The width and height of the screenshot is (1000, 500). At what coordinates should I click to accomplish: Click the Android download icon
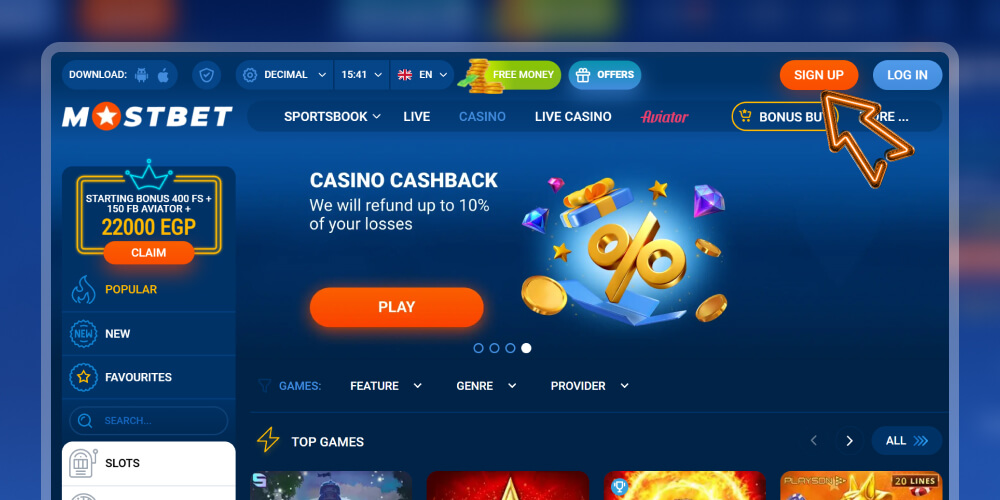click(x=142, y=75)
